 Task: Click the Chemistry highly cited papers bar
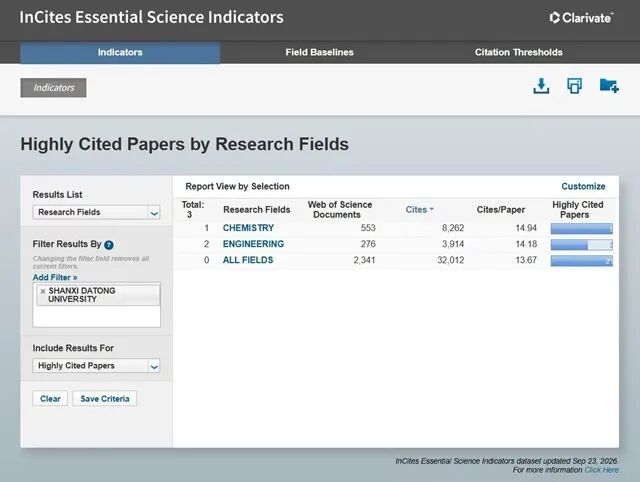(582, 229)
